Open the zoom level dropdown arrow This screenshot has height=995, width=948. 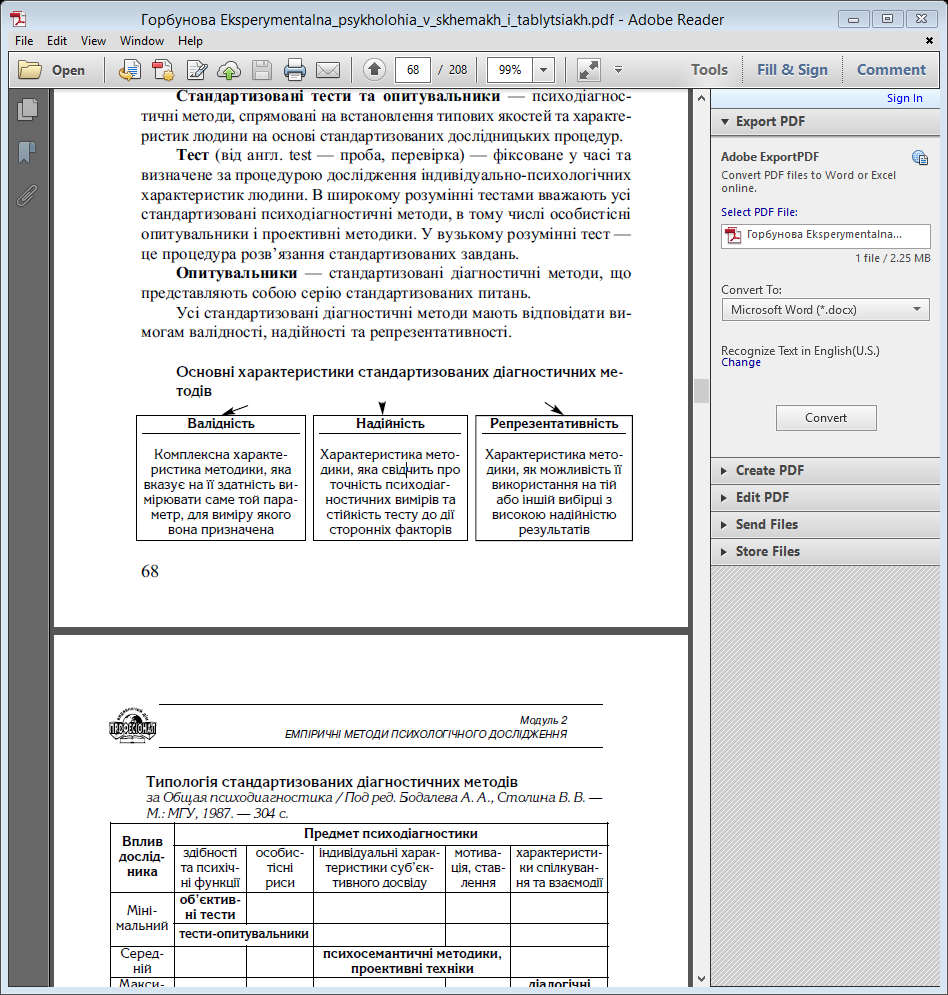pyautogui.click(x=543, y=70)
